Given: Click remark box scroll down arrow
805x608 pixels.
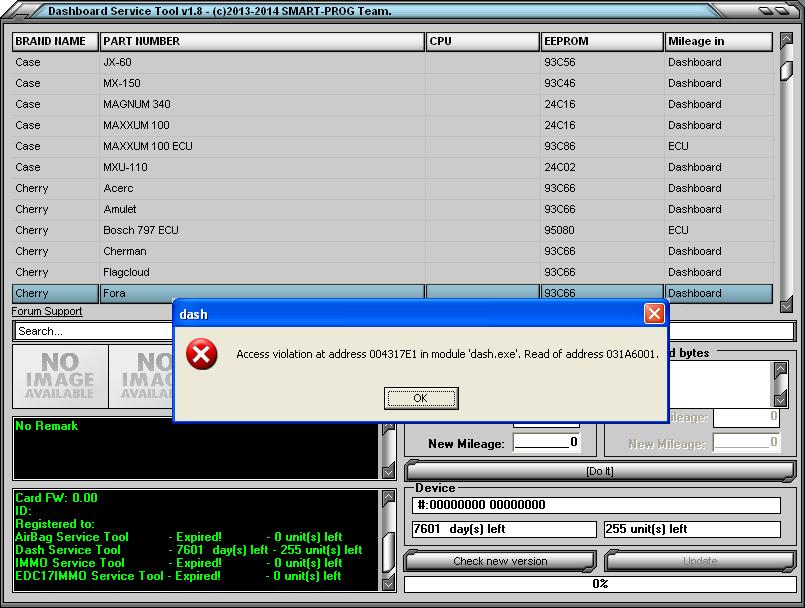Looking at the screenshot, I should click(389, 470).
